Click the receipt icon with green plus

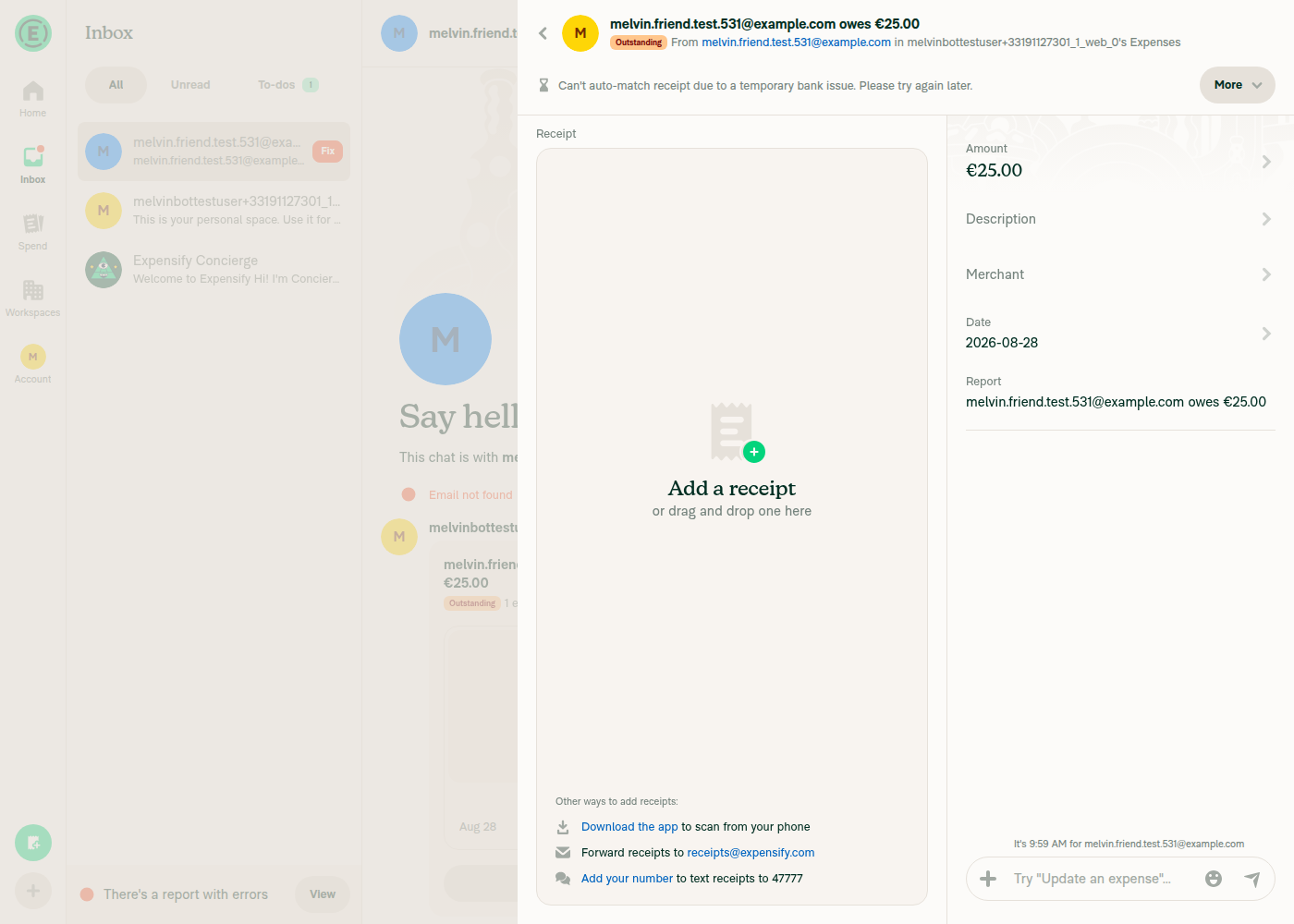coord(737,432)
